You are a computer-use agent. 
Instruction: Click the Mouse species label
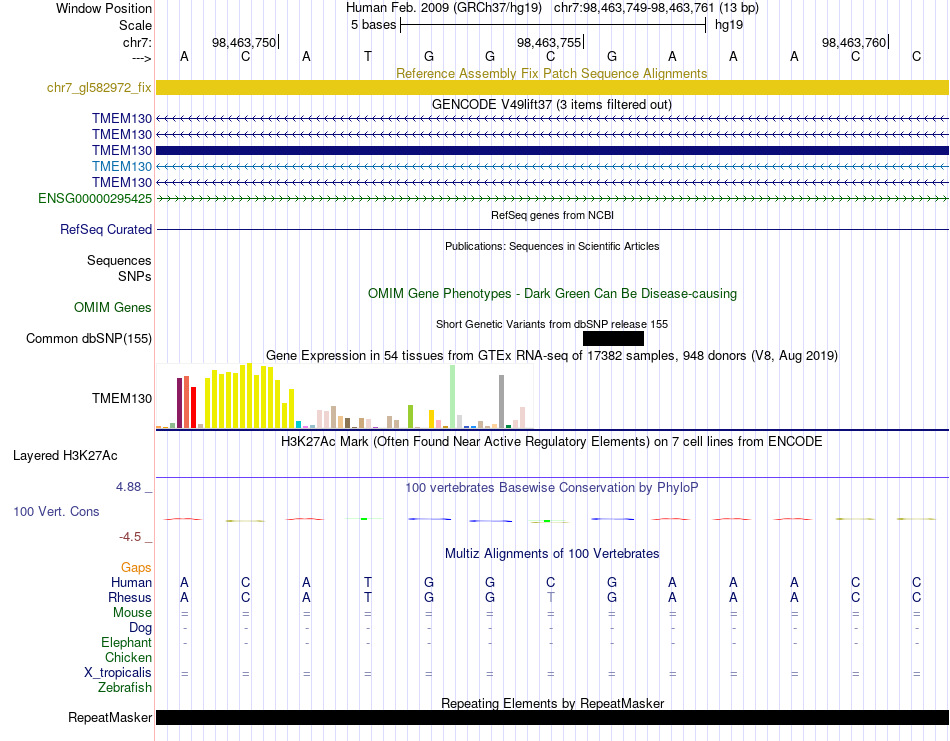pos(132,613)
